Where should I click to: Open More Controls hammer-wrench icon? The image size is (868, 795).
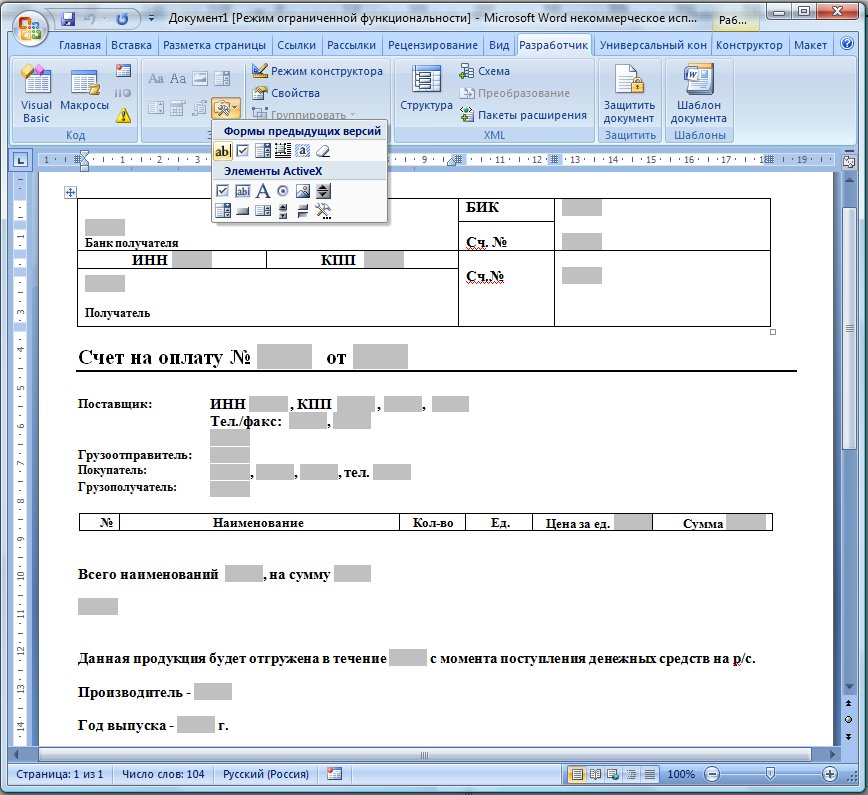322,210
